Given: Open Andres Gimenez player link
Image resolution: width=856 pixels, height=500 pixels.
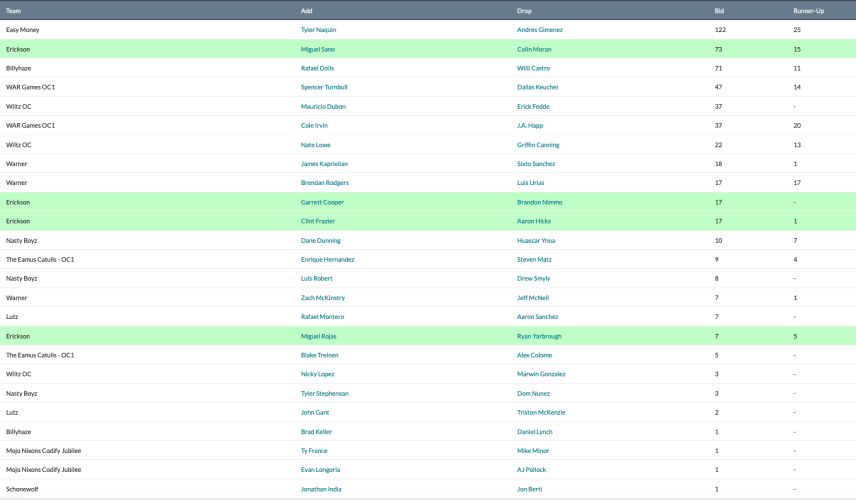Looking at the screenshot, I should click(x=539, y=30).
